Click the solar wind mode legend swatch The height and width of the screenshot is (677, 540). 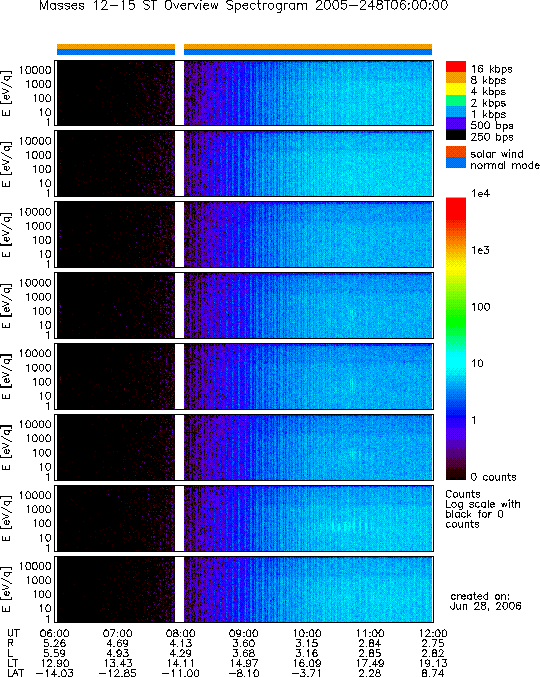(456, 152)
